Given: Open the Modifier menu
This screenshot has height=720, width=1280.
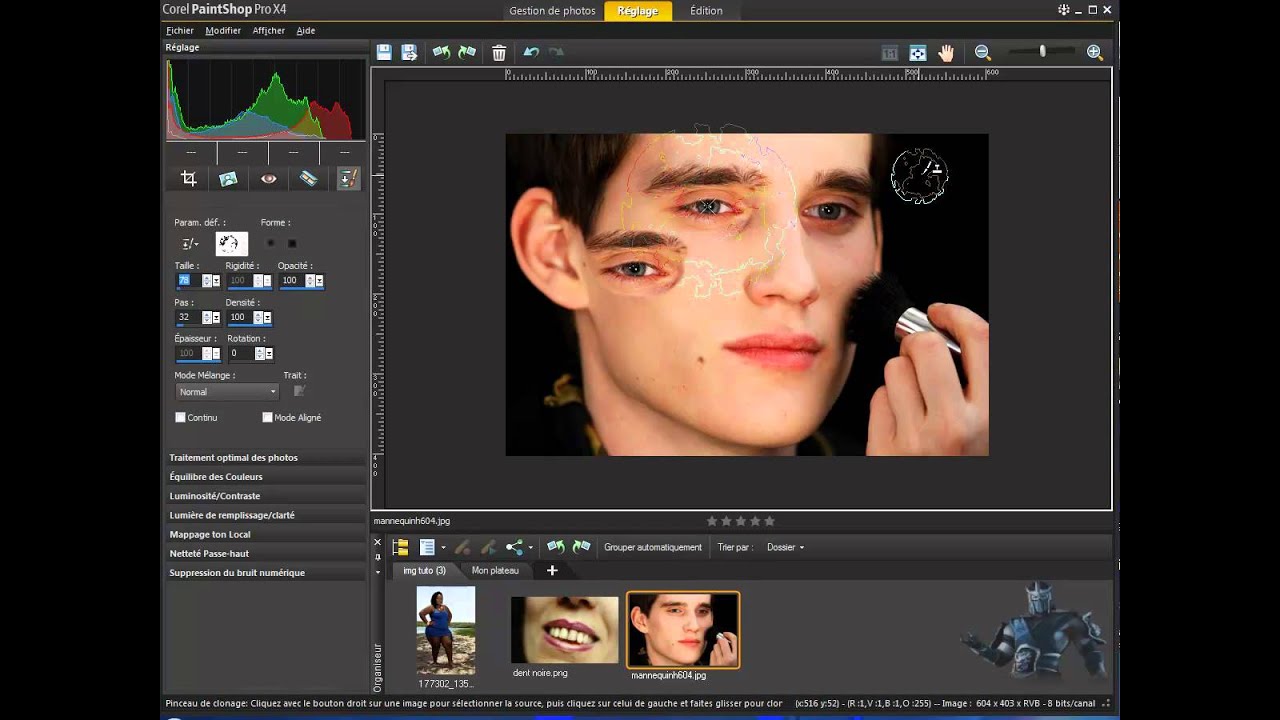Looking at the screenshot, I should 223,30.
